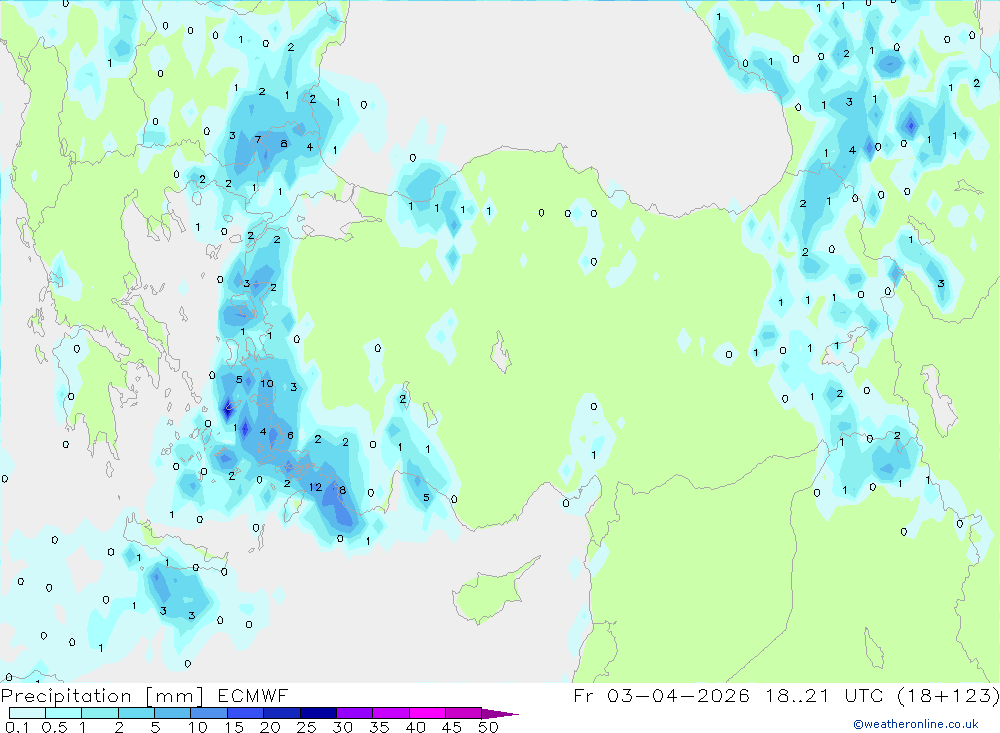Select the 35–40 mm legend swatch
The image size is (1000, 733).
391,713
